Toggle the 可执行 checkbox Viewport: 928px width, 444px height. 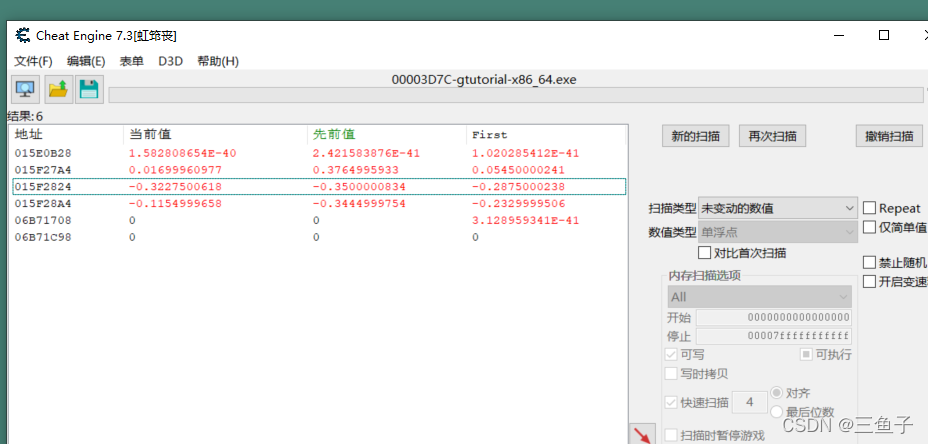pyautogui.click(x=806, y=355)
